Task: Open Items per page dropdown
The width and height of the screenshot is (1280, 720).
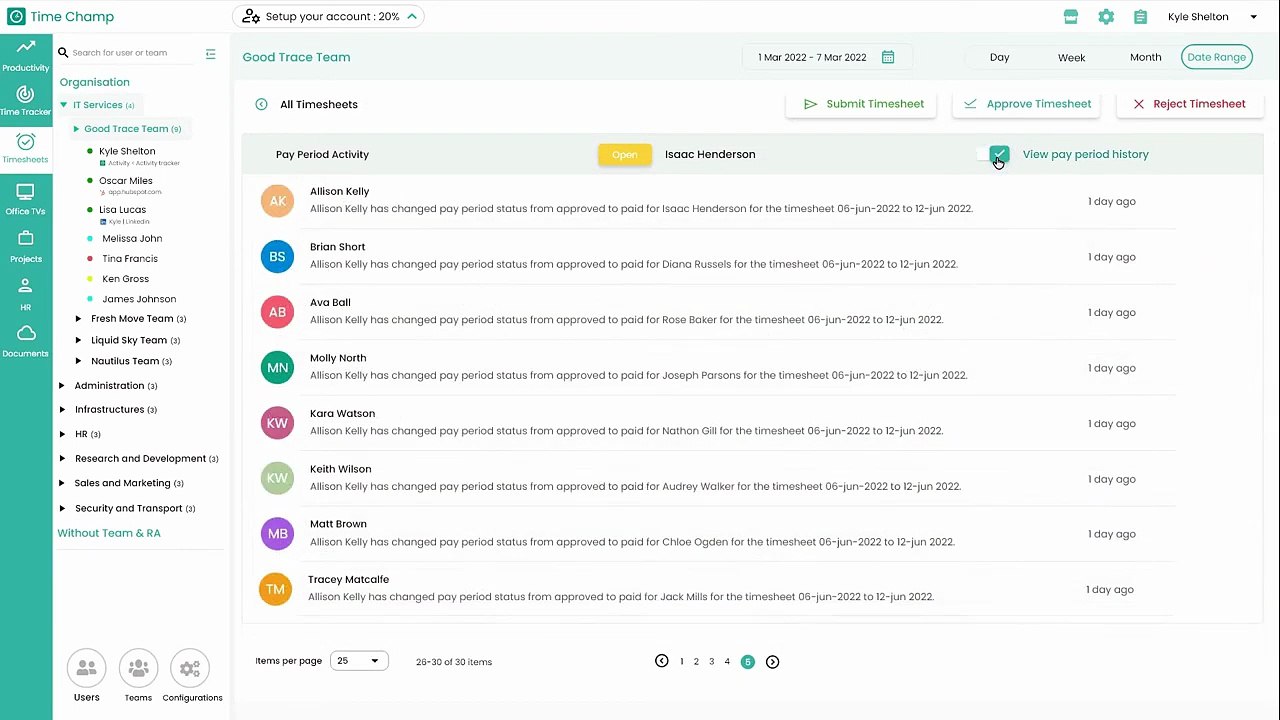Action: [359, 661]
